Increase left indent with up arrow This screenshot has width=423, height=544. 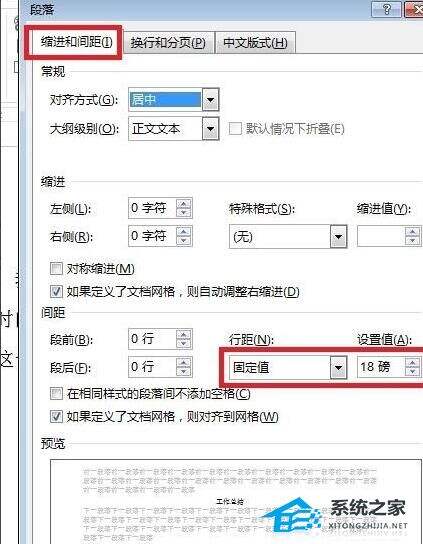pyautogui.click(x=184, y=204)
